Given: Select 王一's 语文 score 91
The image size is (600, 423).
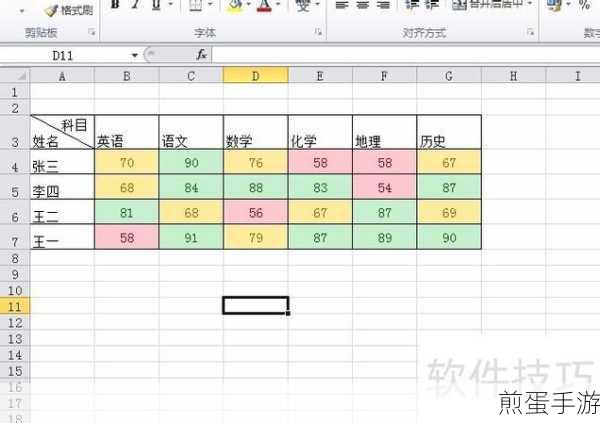Looking at the screenshot, I should [191, 237].
